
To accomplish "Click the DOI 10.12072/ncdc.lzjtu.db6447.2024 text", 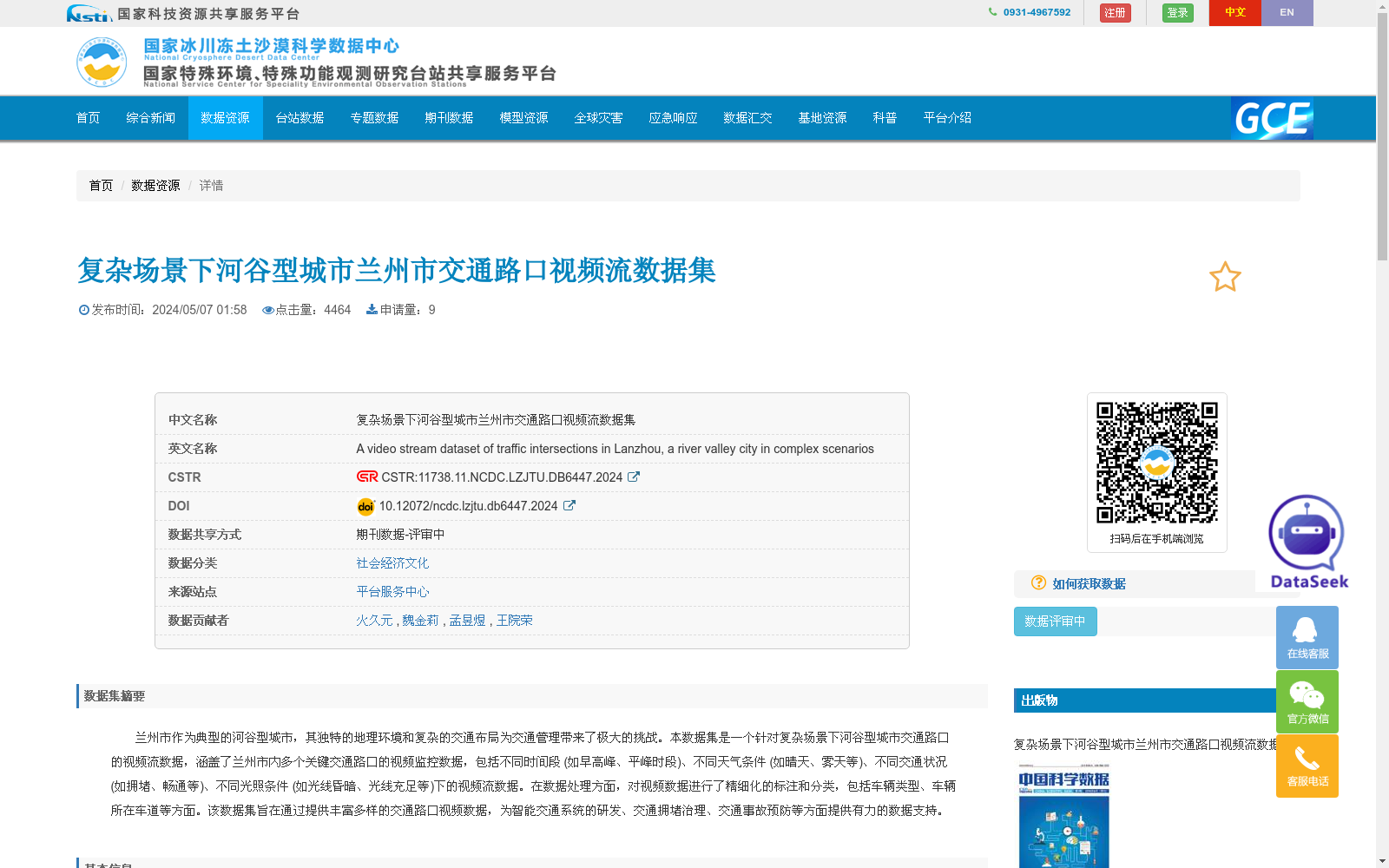I will [469, 506].
